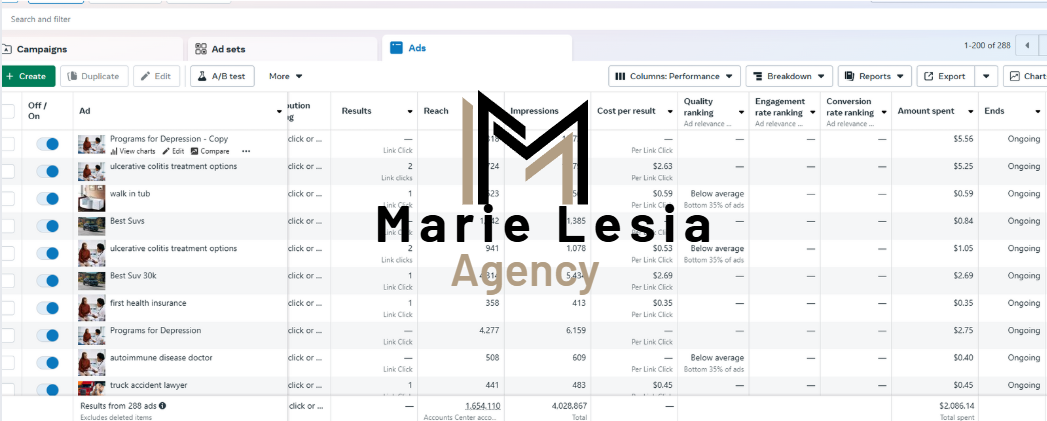Select the Ads tab
Screen dimensions: 1047x421
tap(477, 48)
